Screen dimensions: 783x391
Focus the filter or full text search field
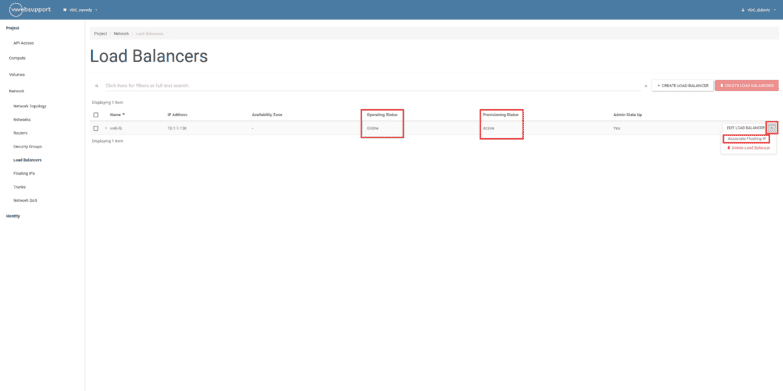coord(372,86)
